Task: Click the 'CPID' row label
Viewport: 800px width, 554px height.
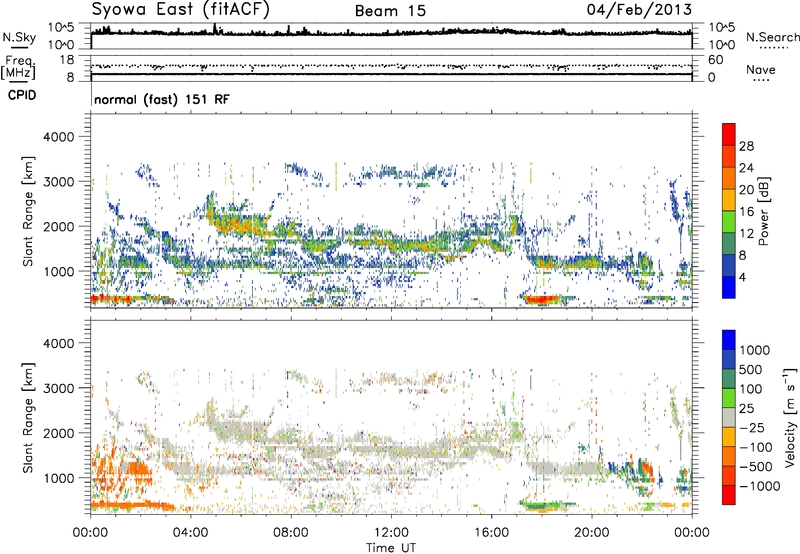Action: pyautogui.click(x=22, y=95)
